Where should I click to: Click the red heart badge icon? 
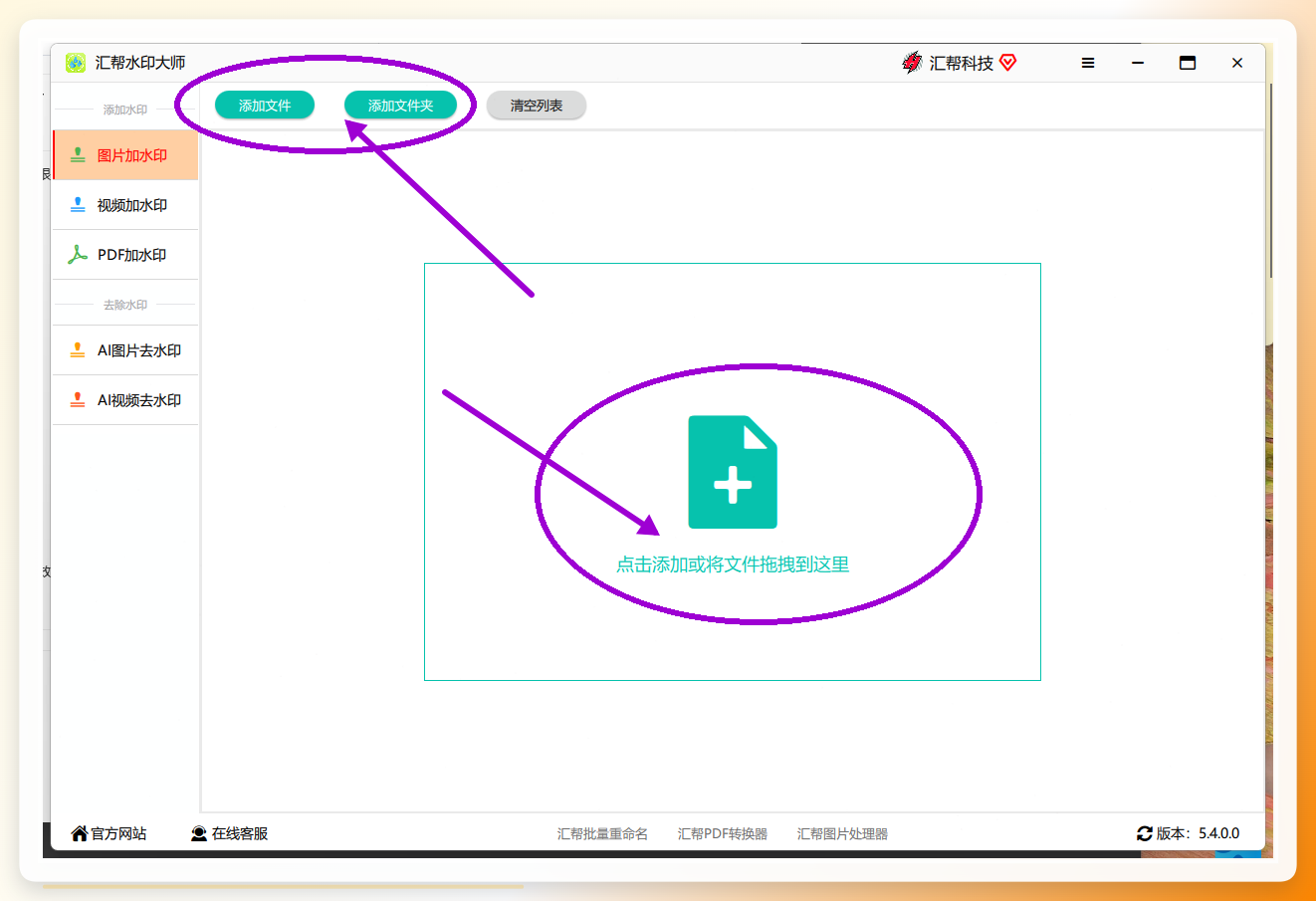pyautogui.click(x=1007, y=63)
